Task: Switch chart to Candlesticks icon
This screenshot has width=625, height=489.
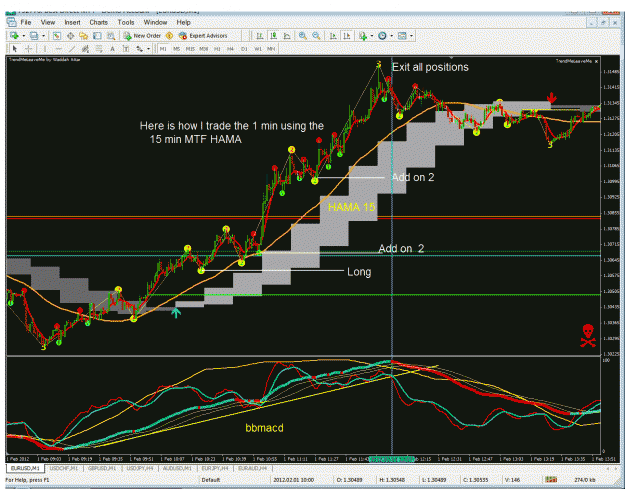Action: point(273,36)
